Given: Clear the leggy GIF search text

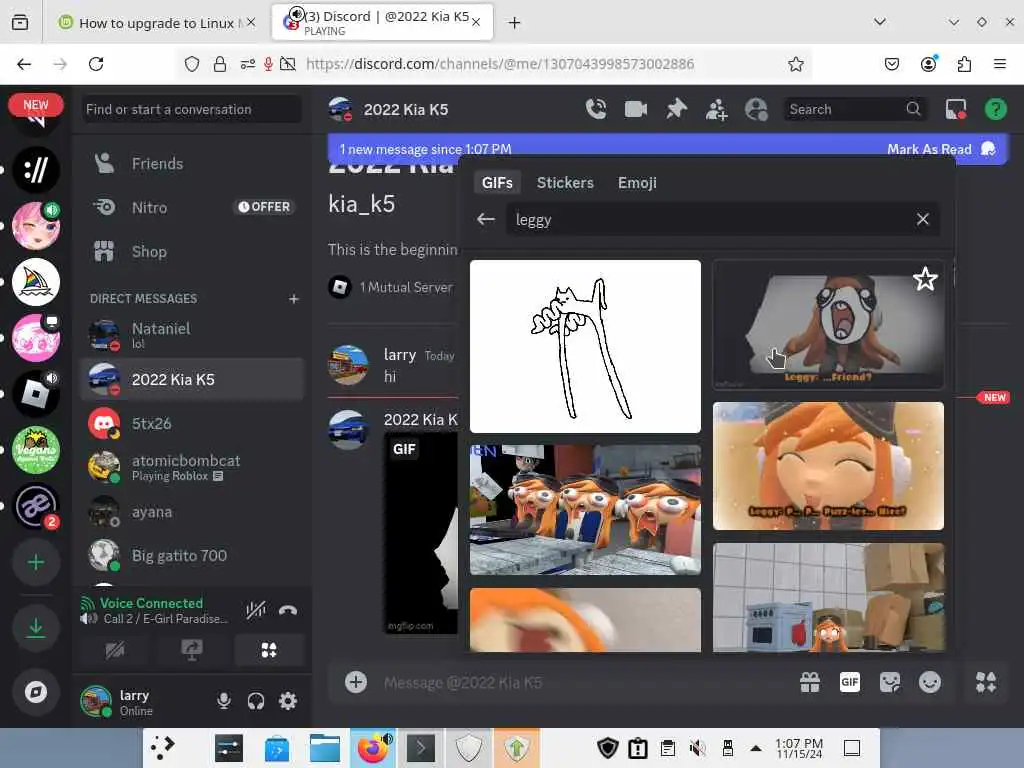Looking at the screenshot, I should (x=922, y=219).
